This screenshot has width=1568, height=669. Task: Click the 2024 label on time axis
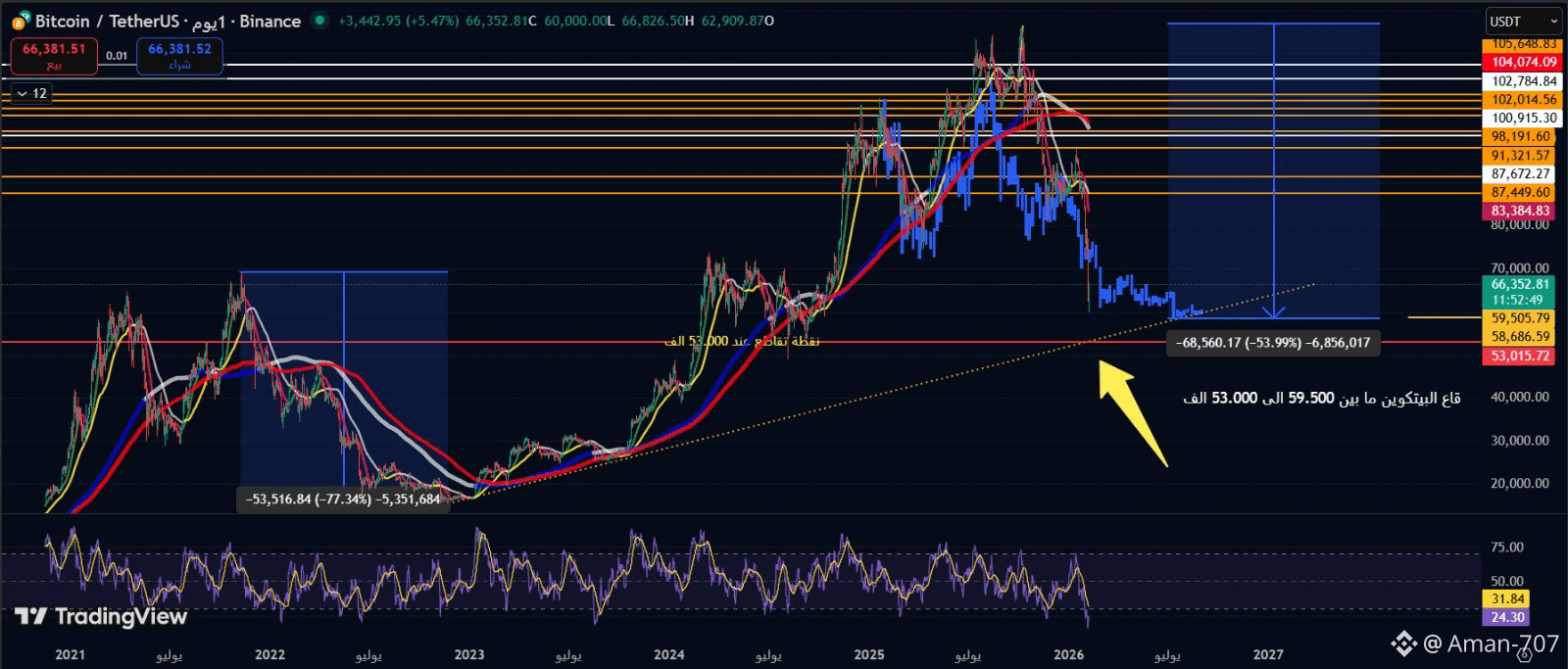(x=669, y=654)
